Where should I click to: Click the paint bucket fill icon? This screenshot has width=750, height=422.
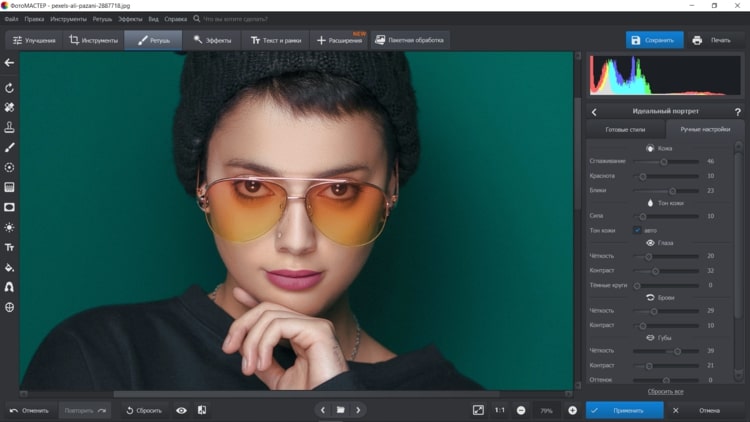pyautogui.click(x=9, y=267)
